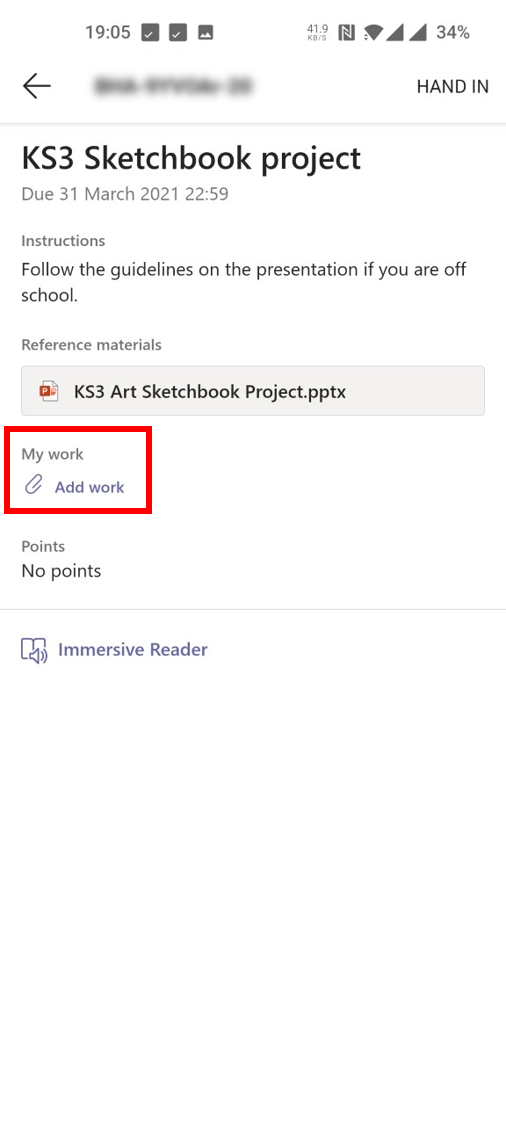This screenshot has width=506, height=1125.
Task: Tap the No points label
Action: click(x=61, y=571)
